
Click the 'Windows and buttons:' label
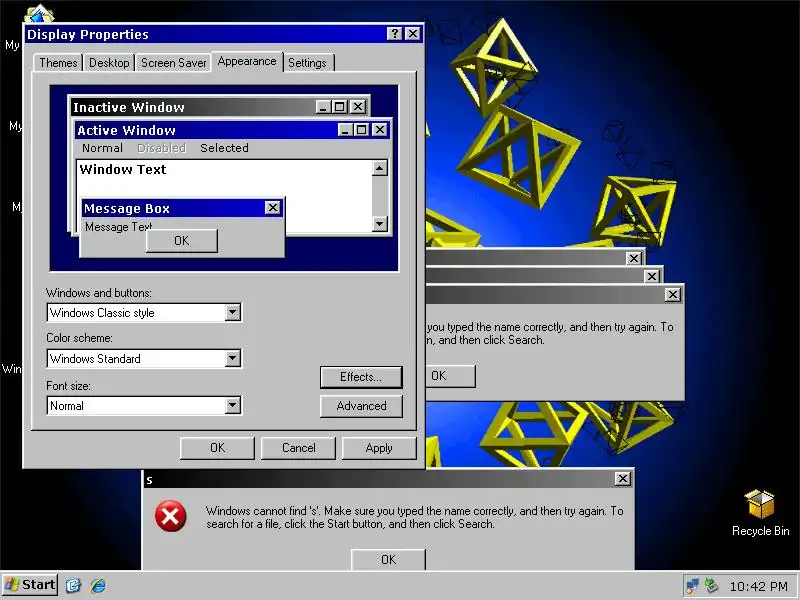(99, 293)
